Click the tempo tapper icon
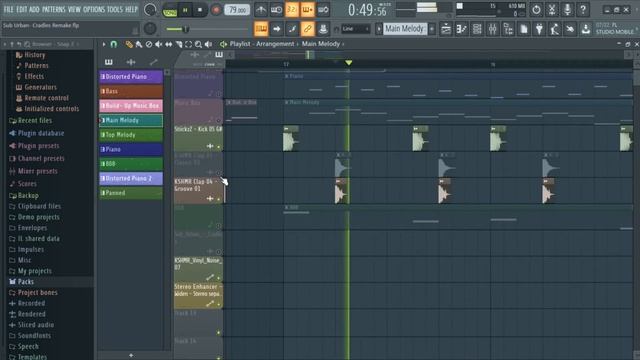Image resolution: width=640 pixels, height=360 pixels. [x=555, y=29]
